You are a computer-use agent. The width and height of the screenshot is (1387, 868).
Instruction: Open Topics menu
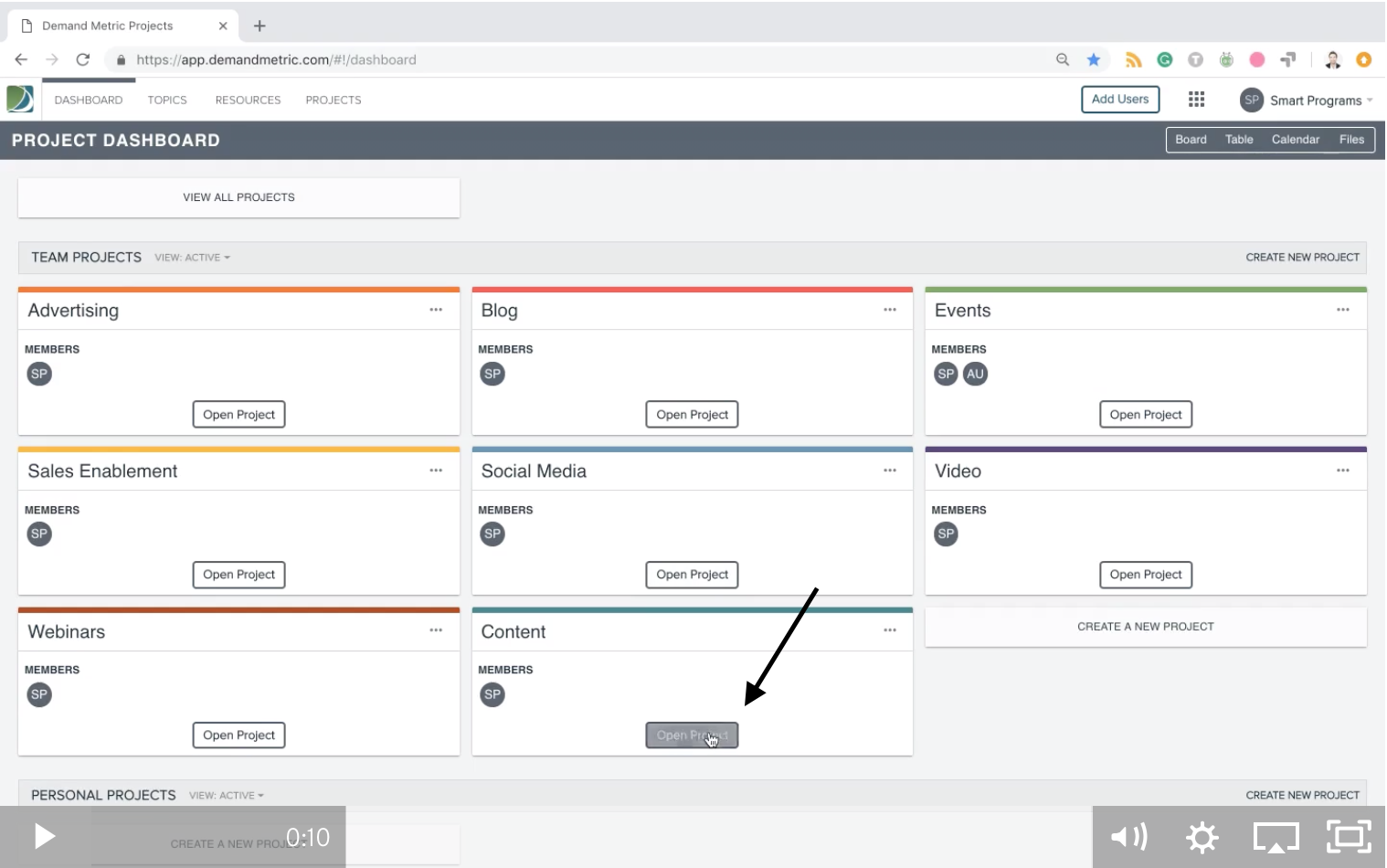[167, 101]
